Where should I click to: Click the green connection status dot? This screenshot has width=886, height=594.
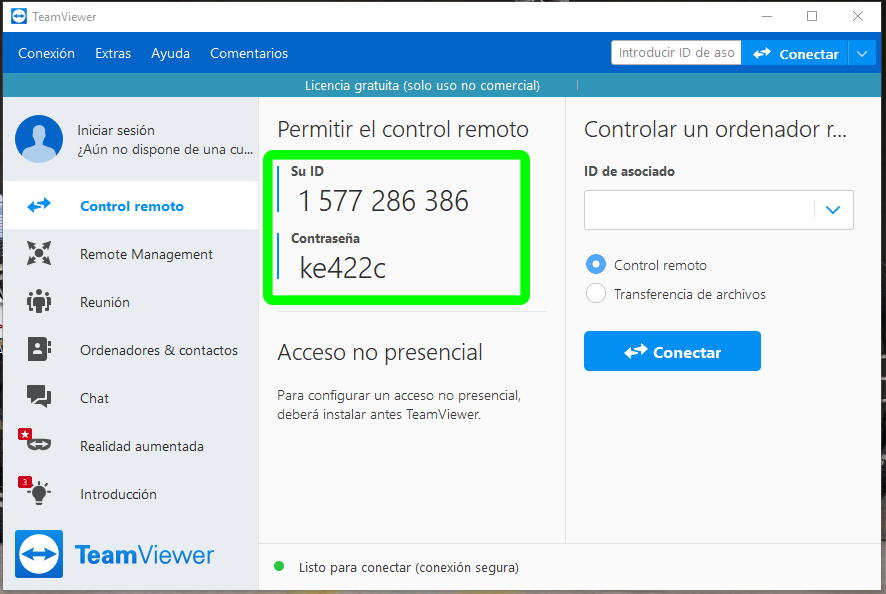[279, 566]
